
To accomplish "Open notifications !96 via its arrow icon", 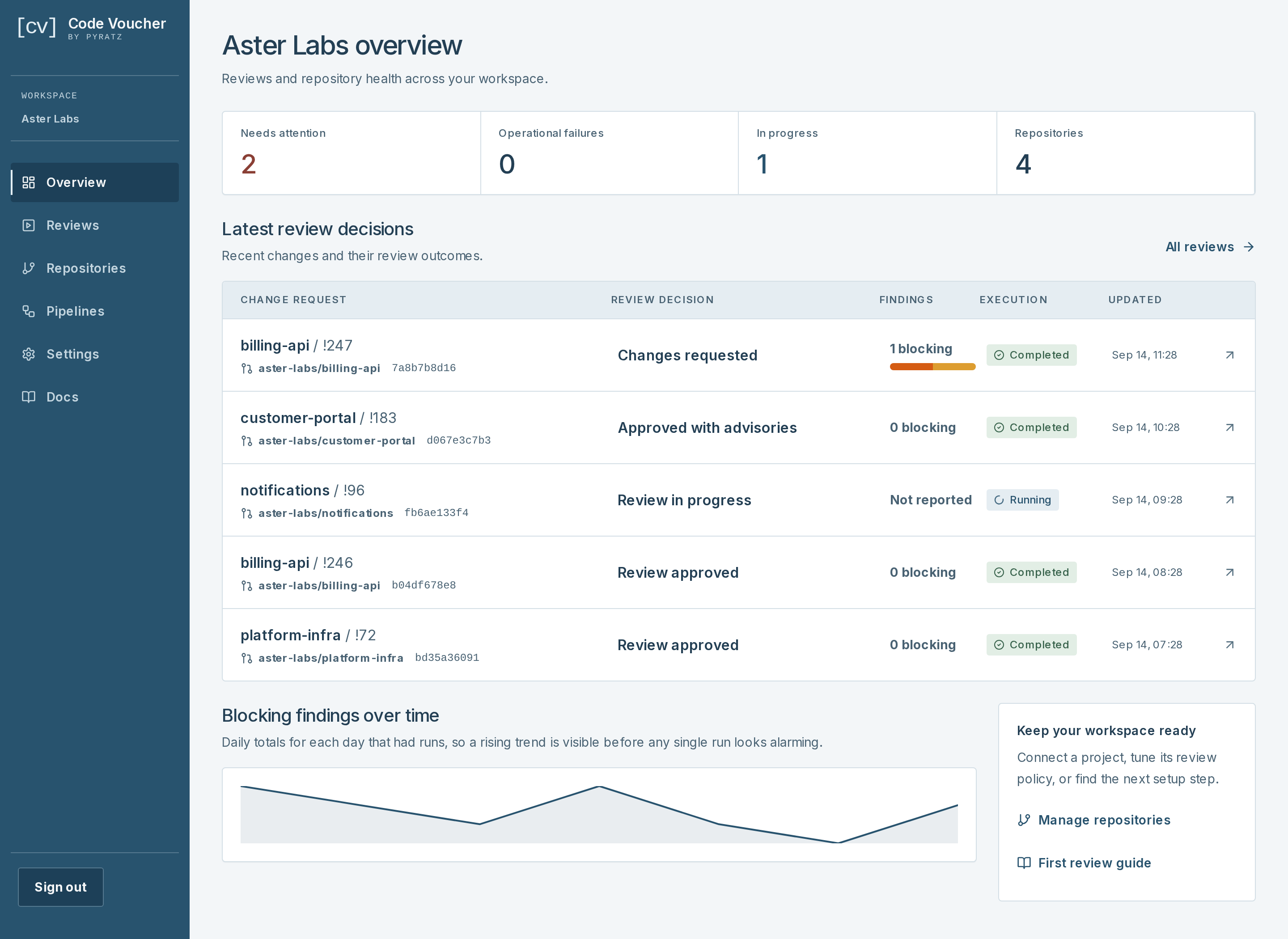I will (1229, 500).
